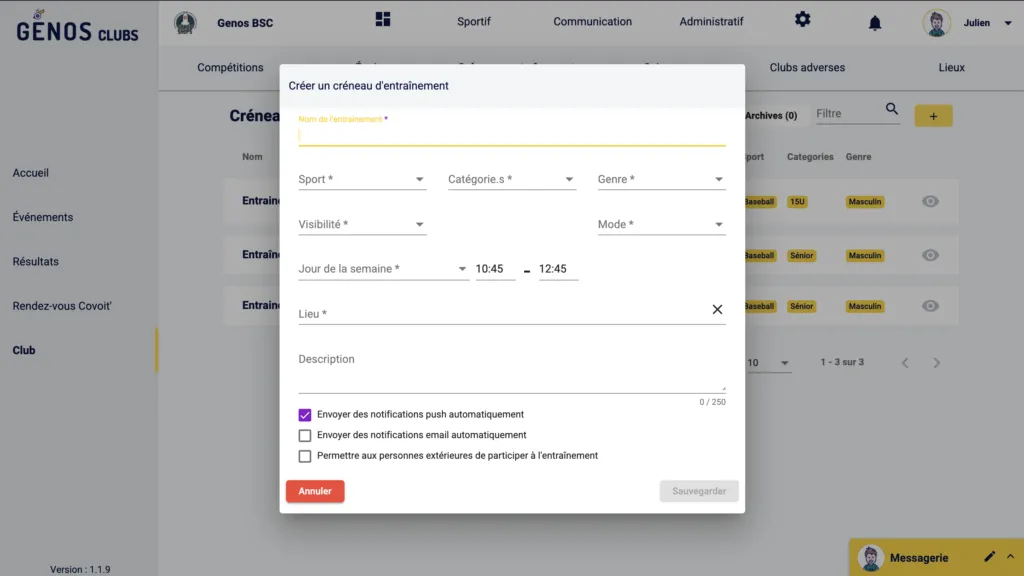Open the Sport dropdown
Image resolution: width=1024 pixels, height=576 pixels.
[x=362, y=180]
